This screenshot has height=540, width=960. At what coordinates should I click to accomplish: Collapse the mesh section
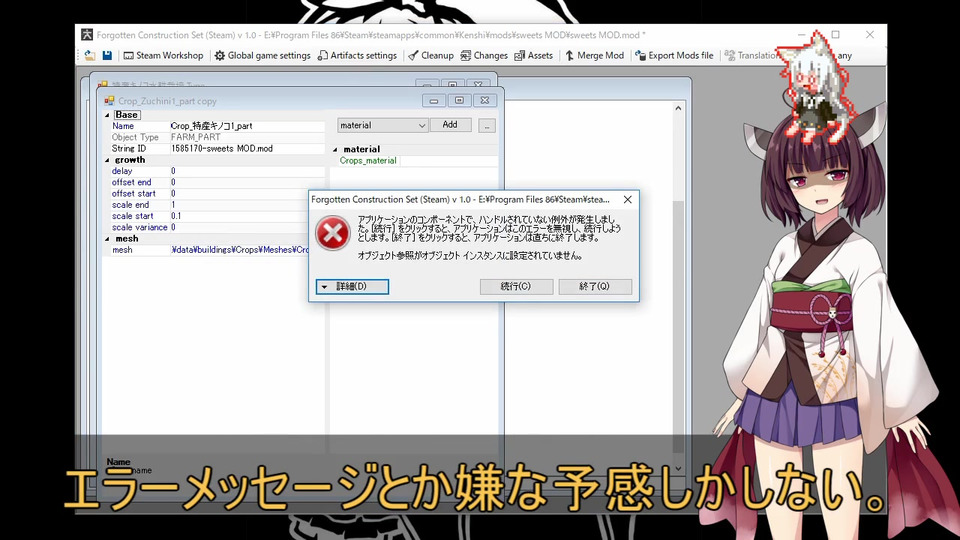coord(107,239)
